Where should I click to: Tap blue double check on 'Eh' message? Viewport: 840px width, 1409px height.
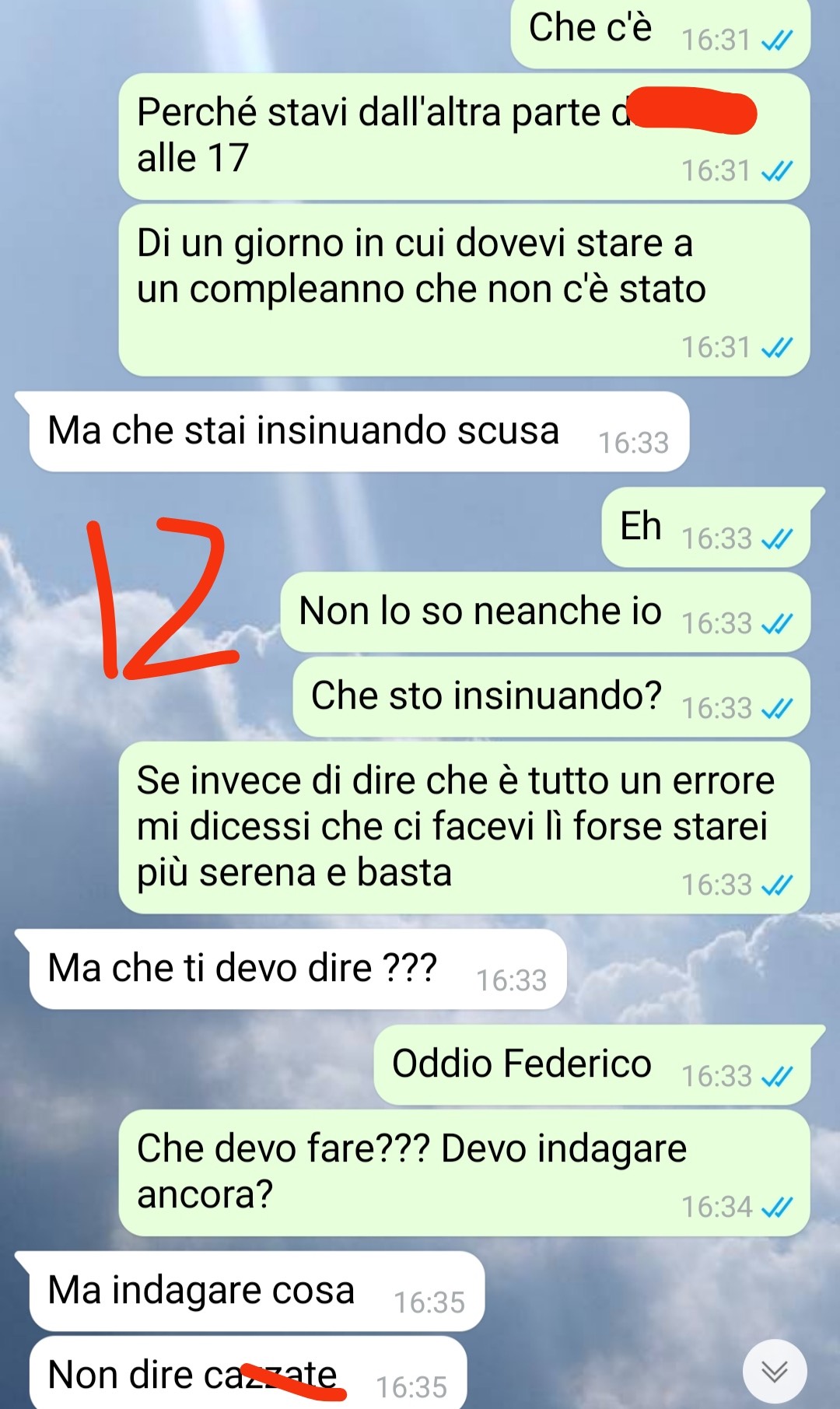point(777,538)
